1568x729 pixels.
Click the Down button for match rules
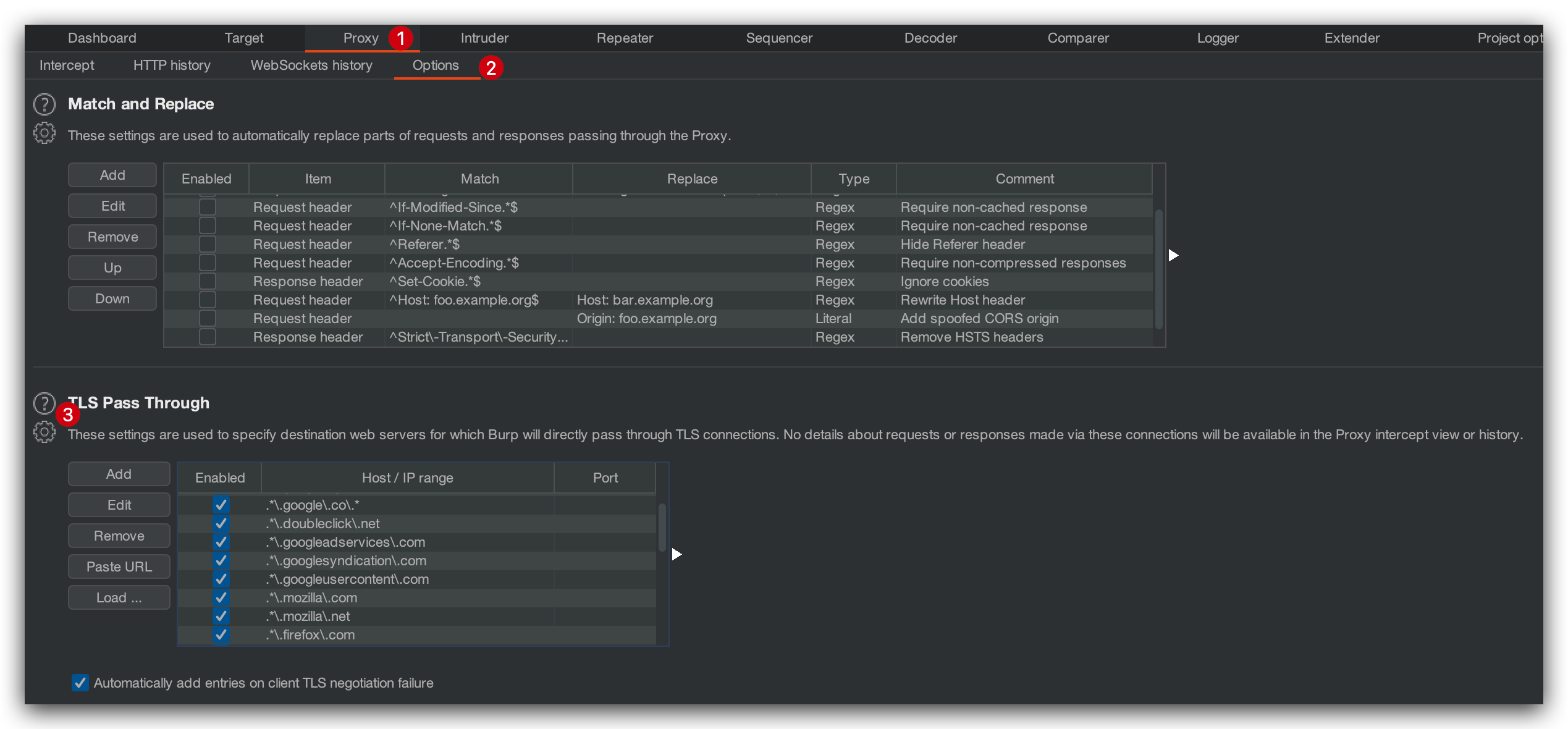click(x=112, y=299)
